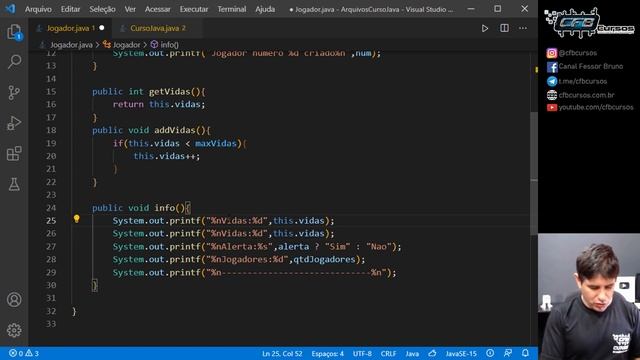Click the editor vertical scrollbar thumb
Screen dimensions: 640x360
533,173
